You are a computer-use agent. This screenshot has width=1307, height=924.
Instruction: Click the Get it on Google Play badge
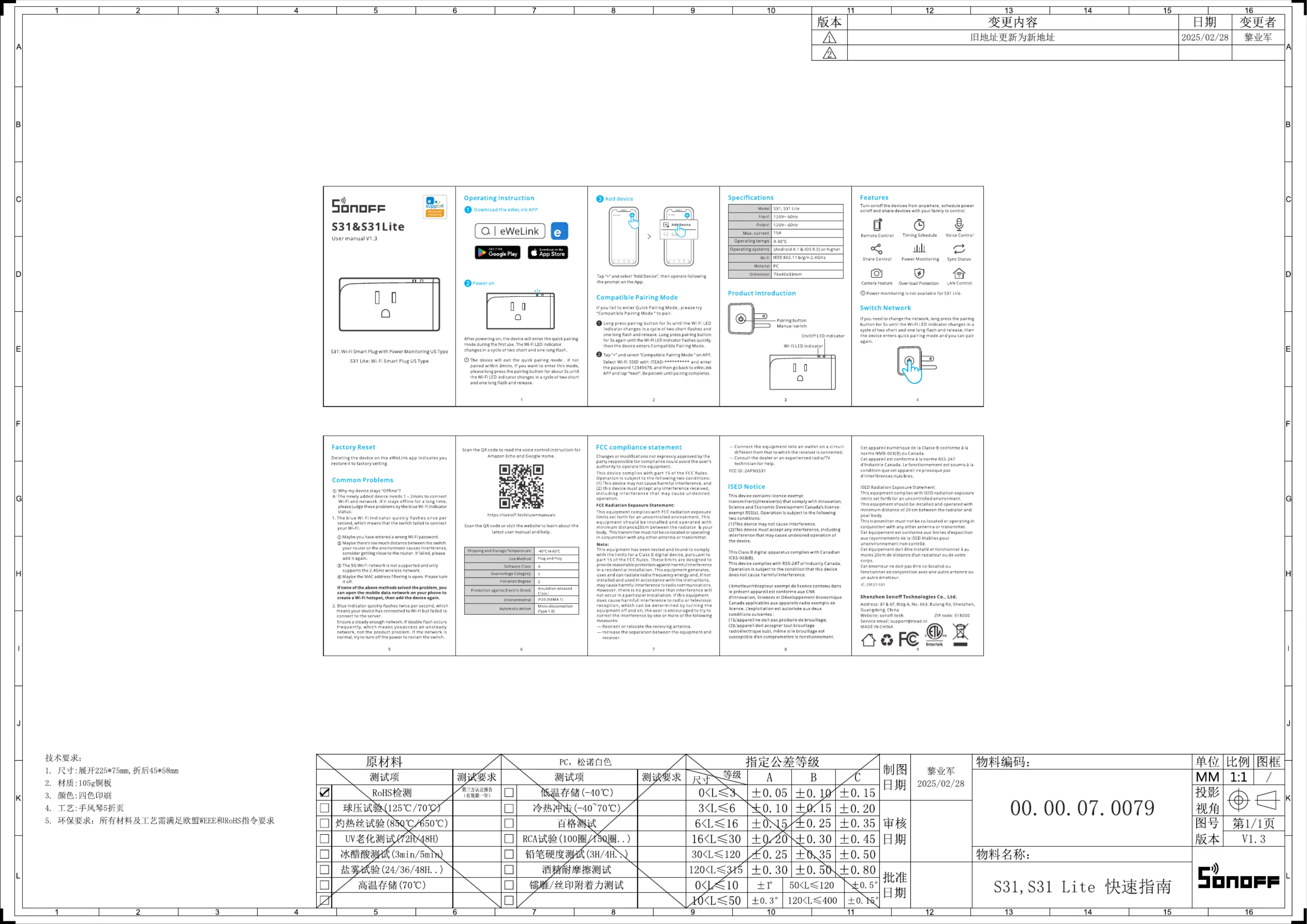(497, 253)
